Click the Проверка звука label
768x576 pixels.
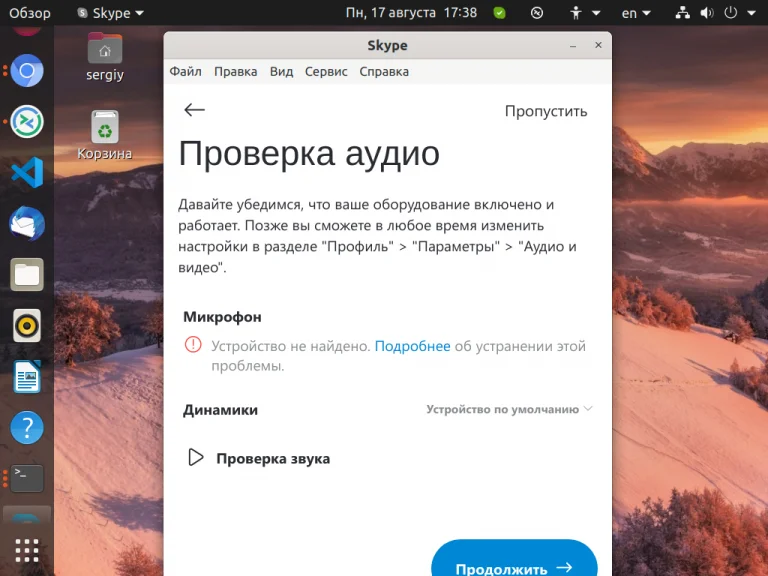tap(273, 458)
